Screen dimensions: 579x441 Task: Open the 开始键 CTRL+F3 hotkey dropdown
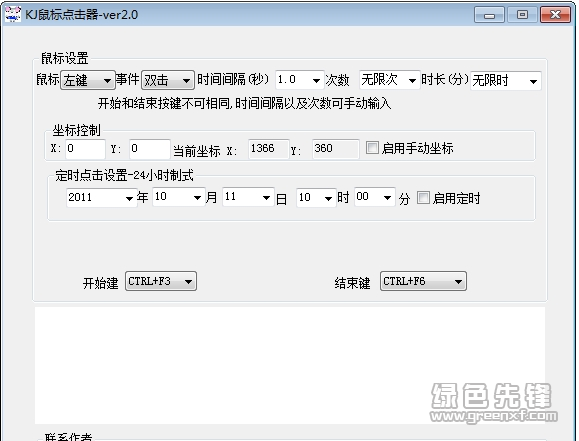(x=161, y=281)
